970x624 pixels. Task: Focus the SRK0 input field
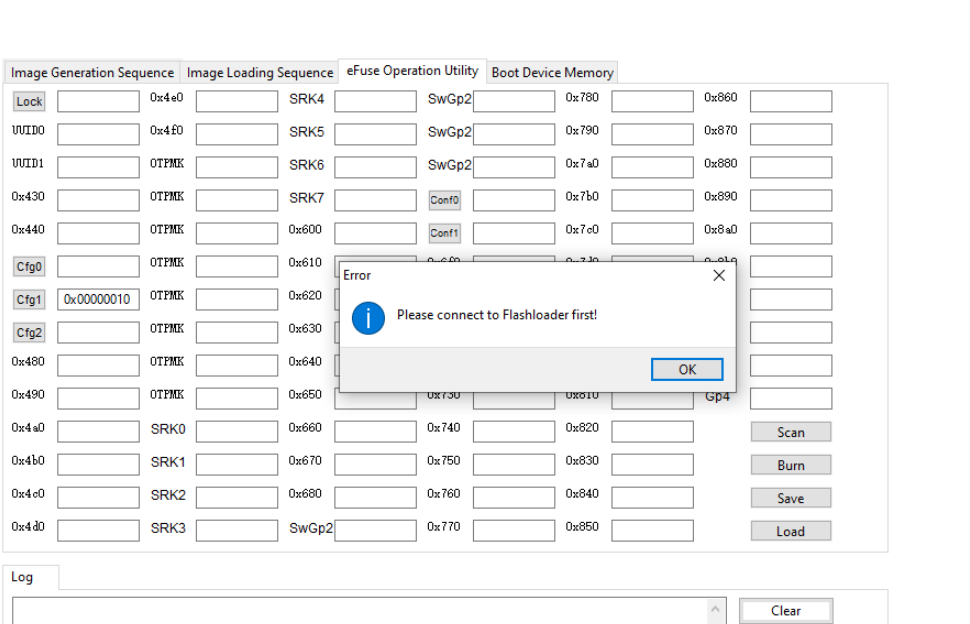pyautogui.click(x=237, y=432)
